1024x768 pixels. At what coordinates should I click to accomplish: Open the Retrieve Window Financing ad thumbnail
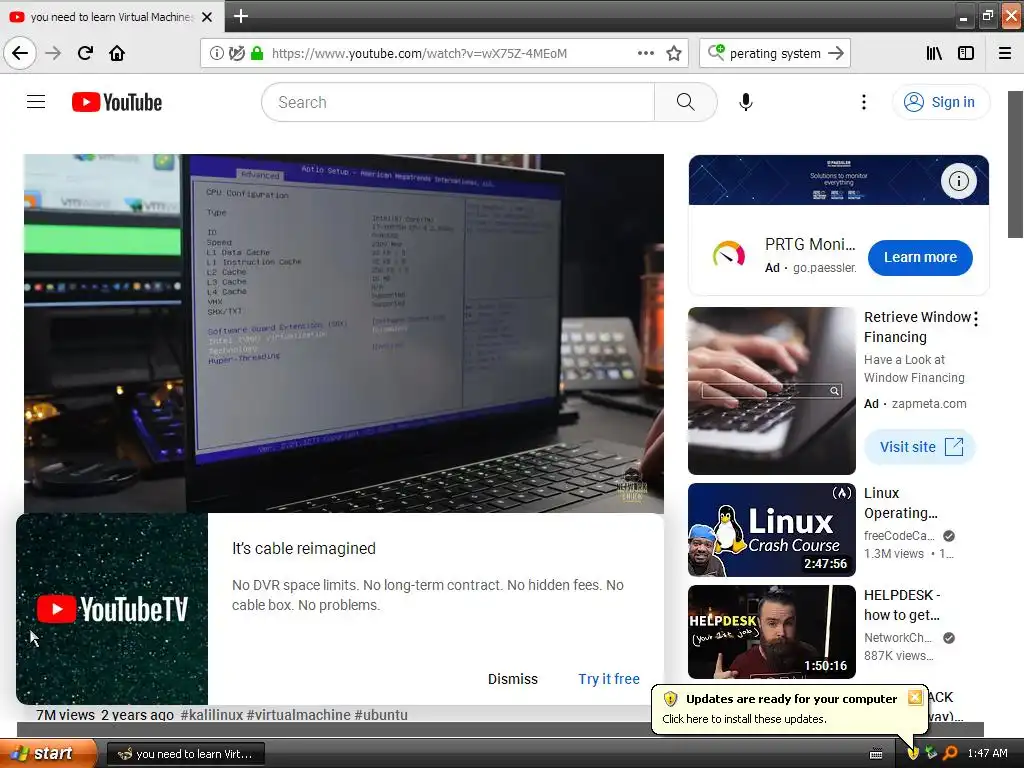point(771,391)
